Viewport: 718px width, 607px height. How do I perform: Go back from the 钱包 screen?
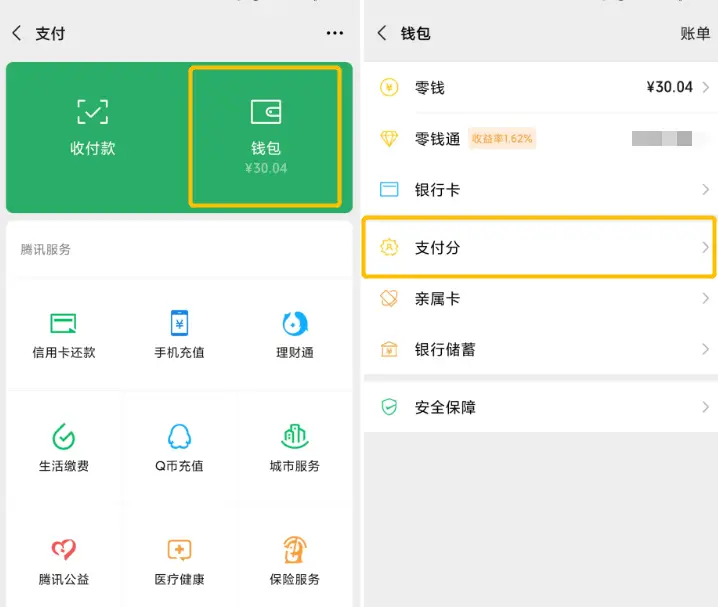point(382,33)
